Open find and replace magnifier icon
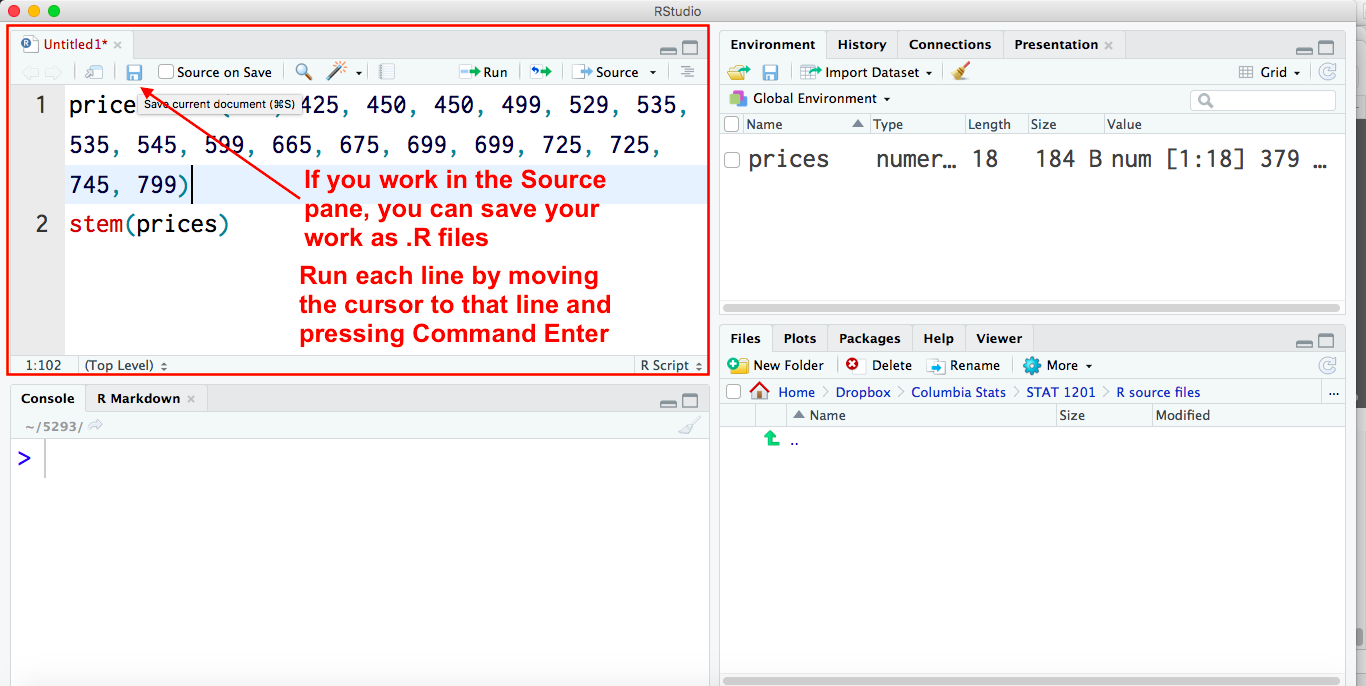Screen dimensions: 1366x686 point(303,72)
